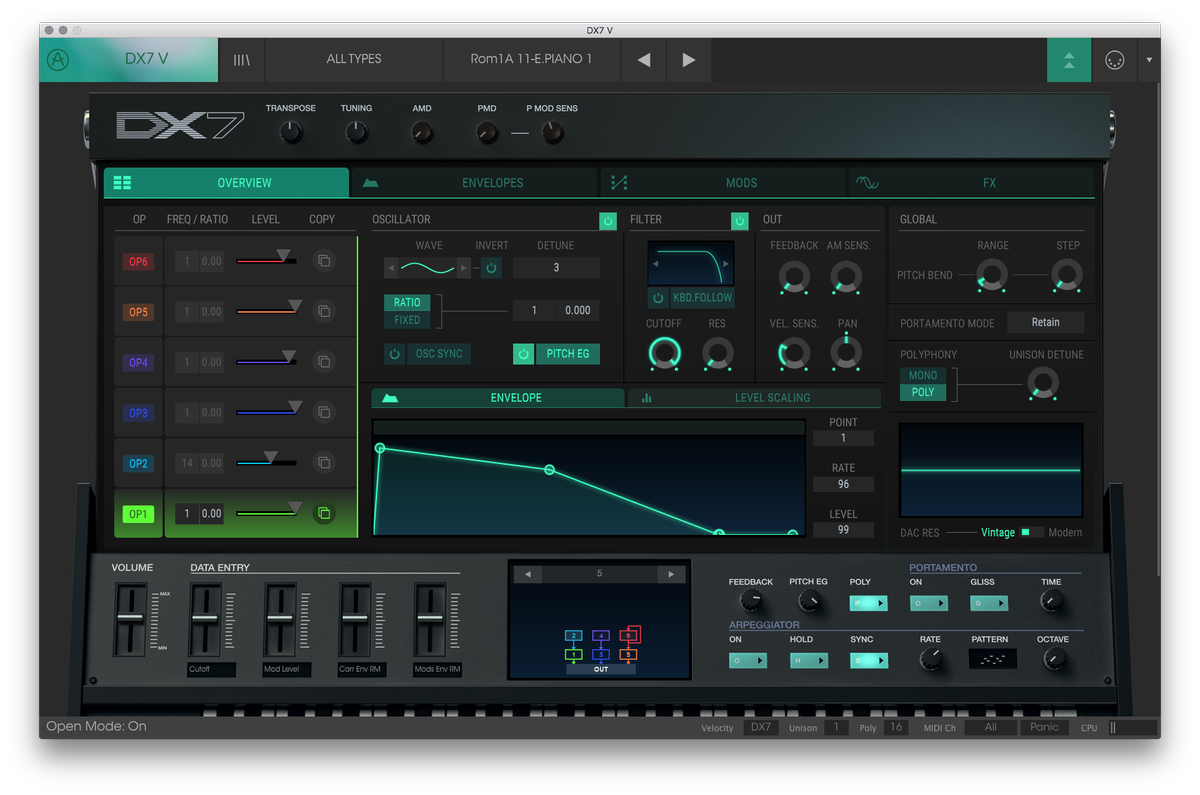1200x795 pixels.
Task: Select operator OP4
Action: (x=138, y=362)
